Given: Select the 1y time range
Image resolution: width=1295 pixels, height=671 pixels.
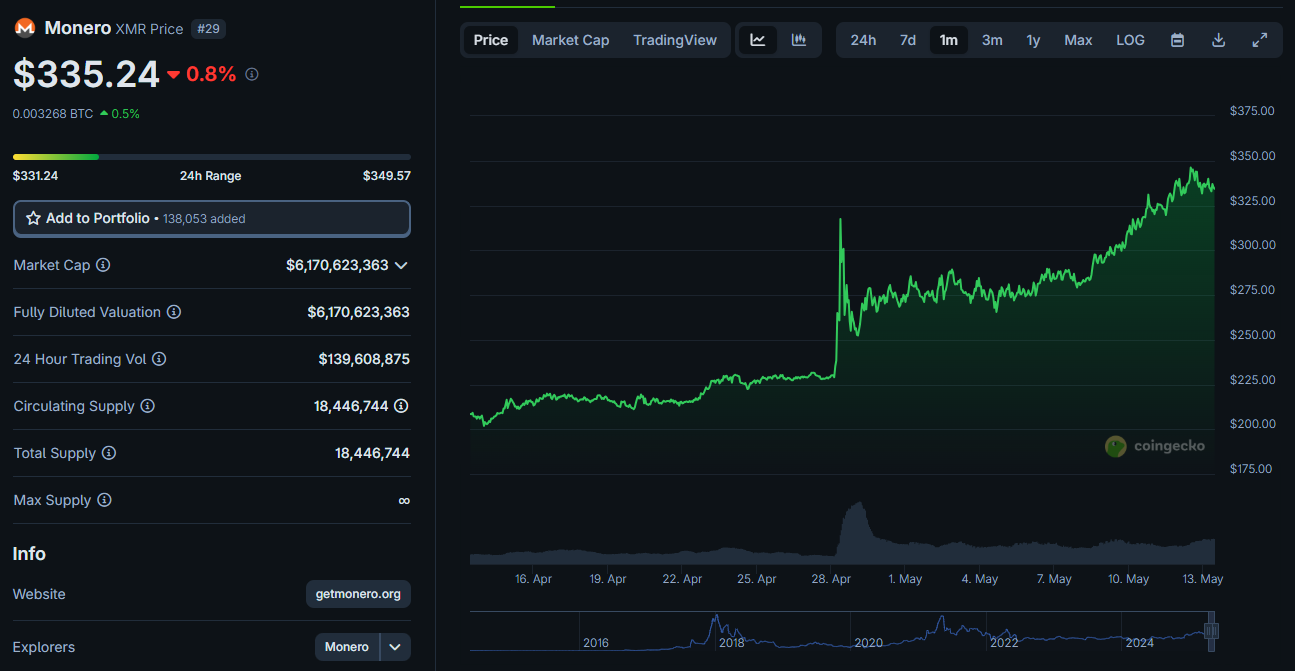Looking at the screenshot, I should (x=1033, y=40).
